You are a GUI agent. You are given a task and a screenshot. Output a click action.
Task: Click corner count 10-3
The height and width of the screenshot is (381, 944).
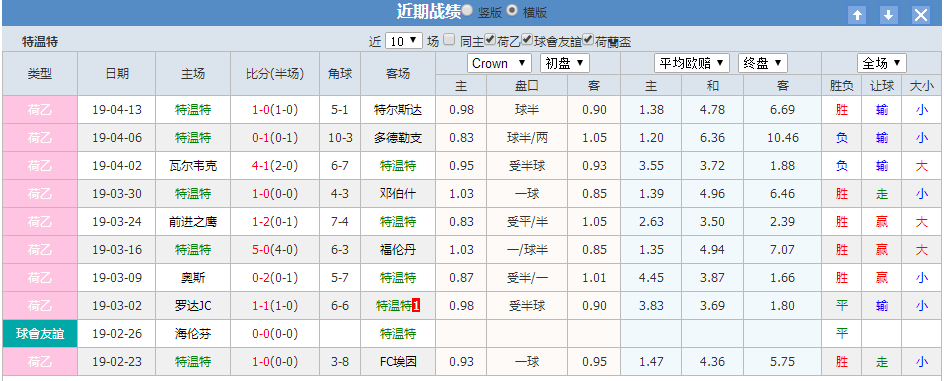point(340,138)
